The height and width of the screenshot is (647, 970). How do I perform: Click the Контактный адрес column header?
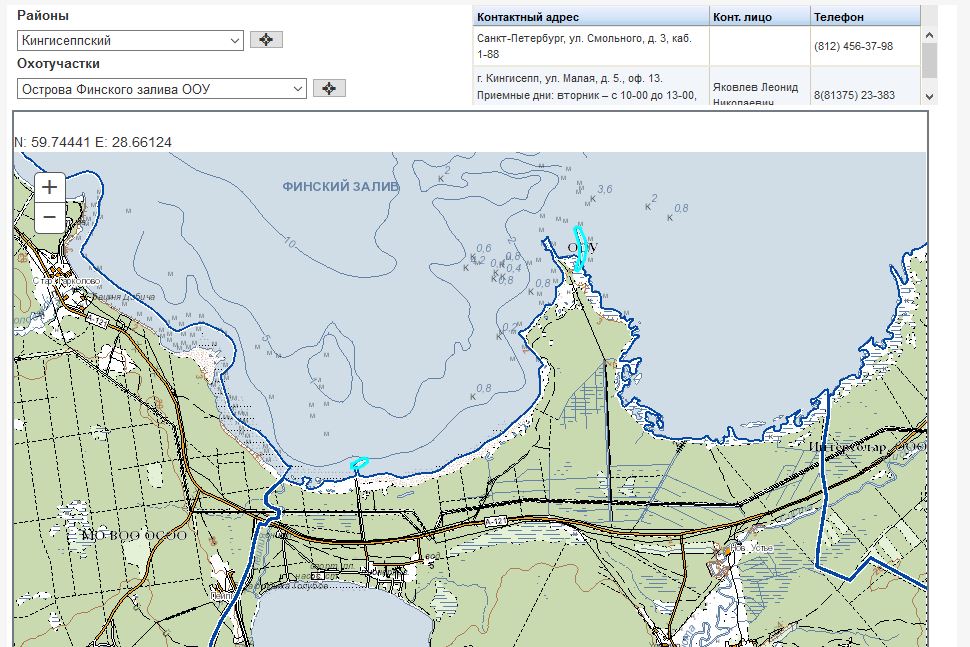[x=590, y=17]
